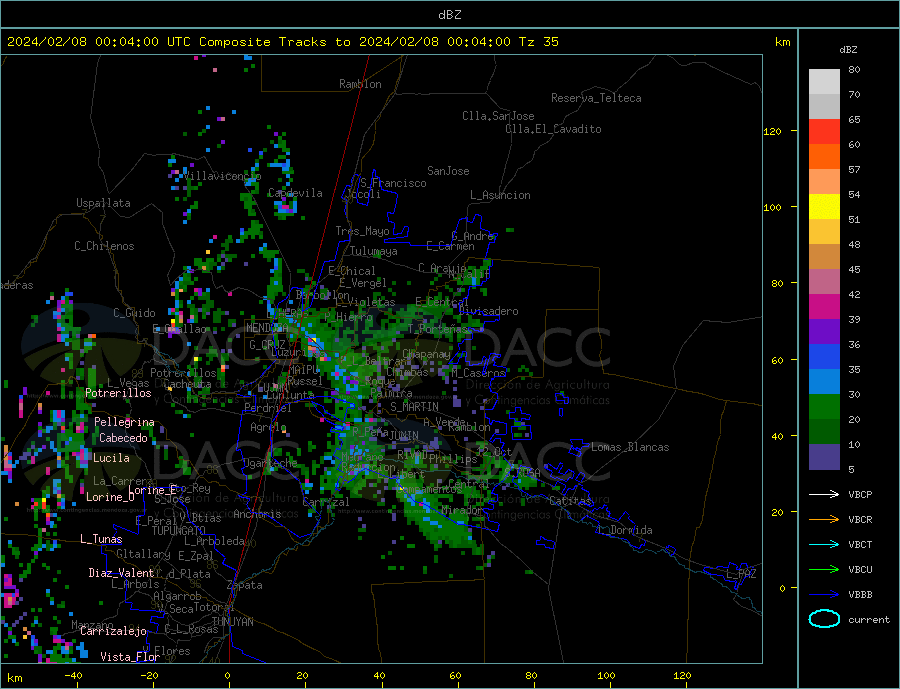Click the TUNUYAN place label
The width and height of the screenshot is (900, 689).
coord(232,622)
